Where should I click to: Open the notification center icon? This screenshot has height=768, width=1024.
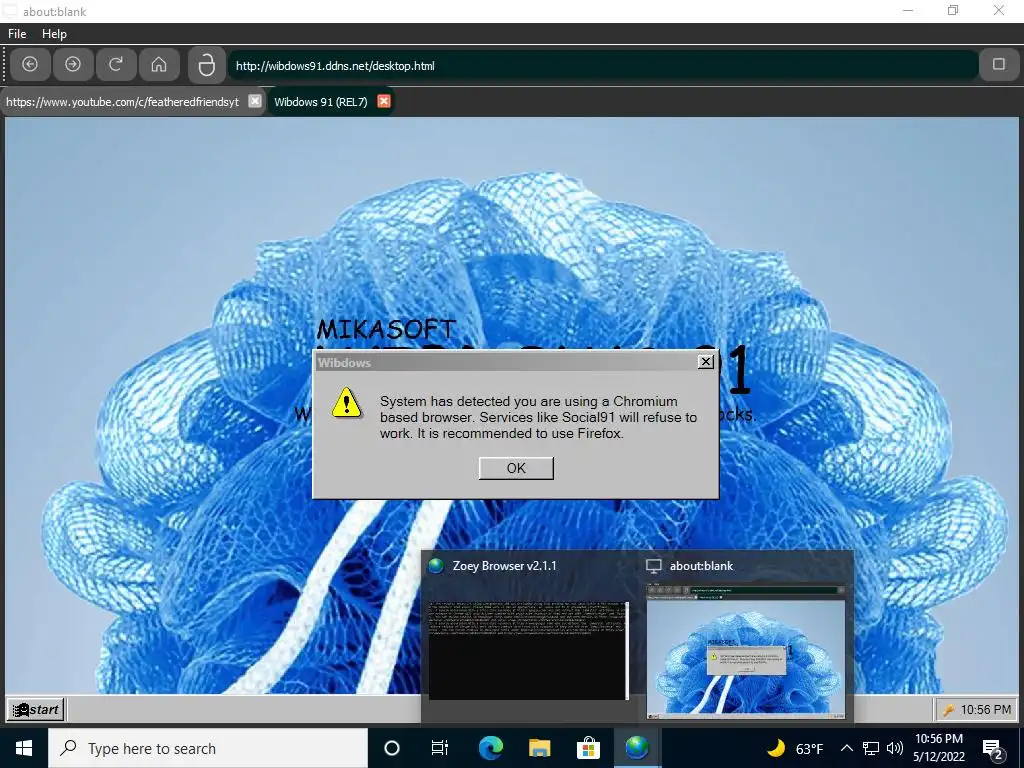[993, 749]
